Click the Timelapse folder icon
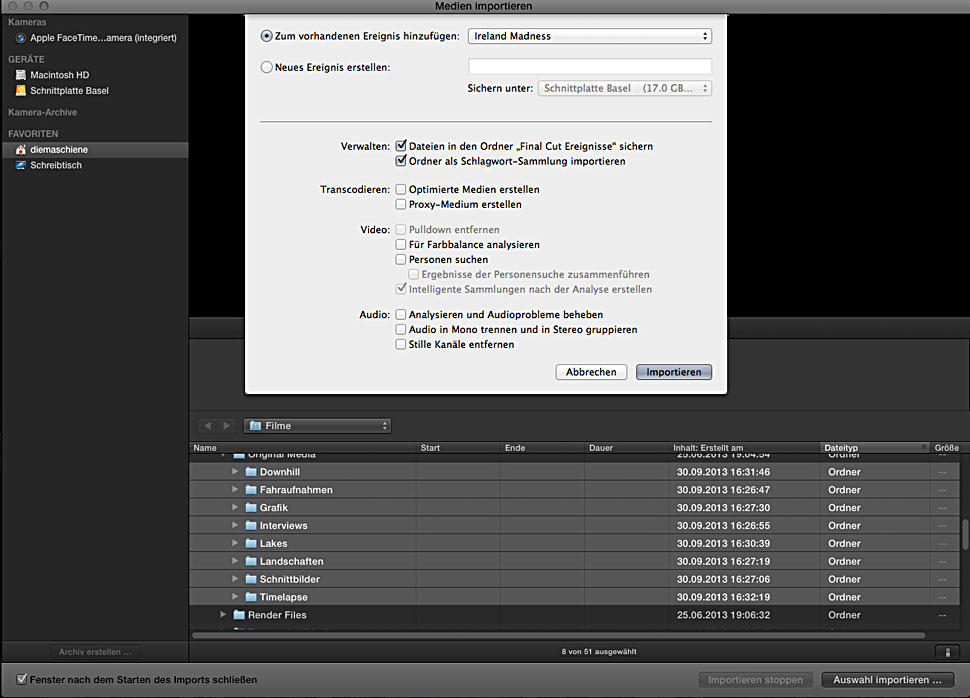Screen dimensions: 970x698 tap(251, 597)
